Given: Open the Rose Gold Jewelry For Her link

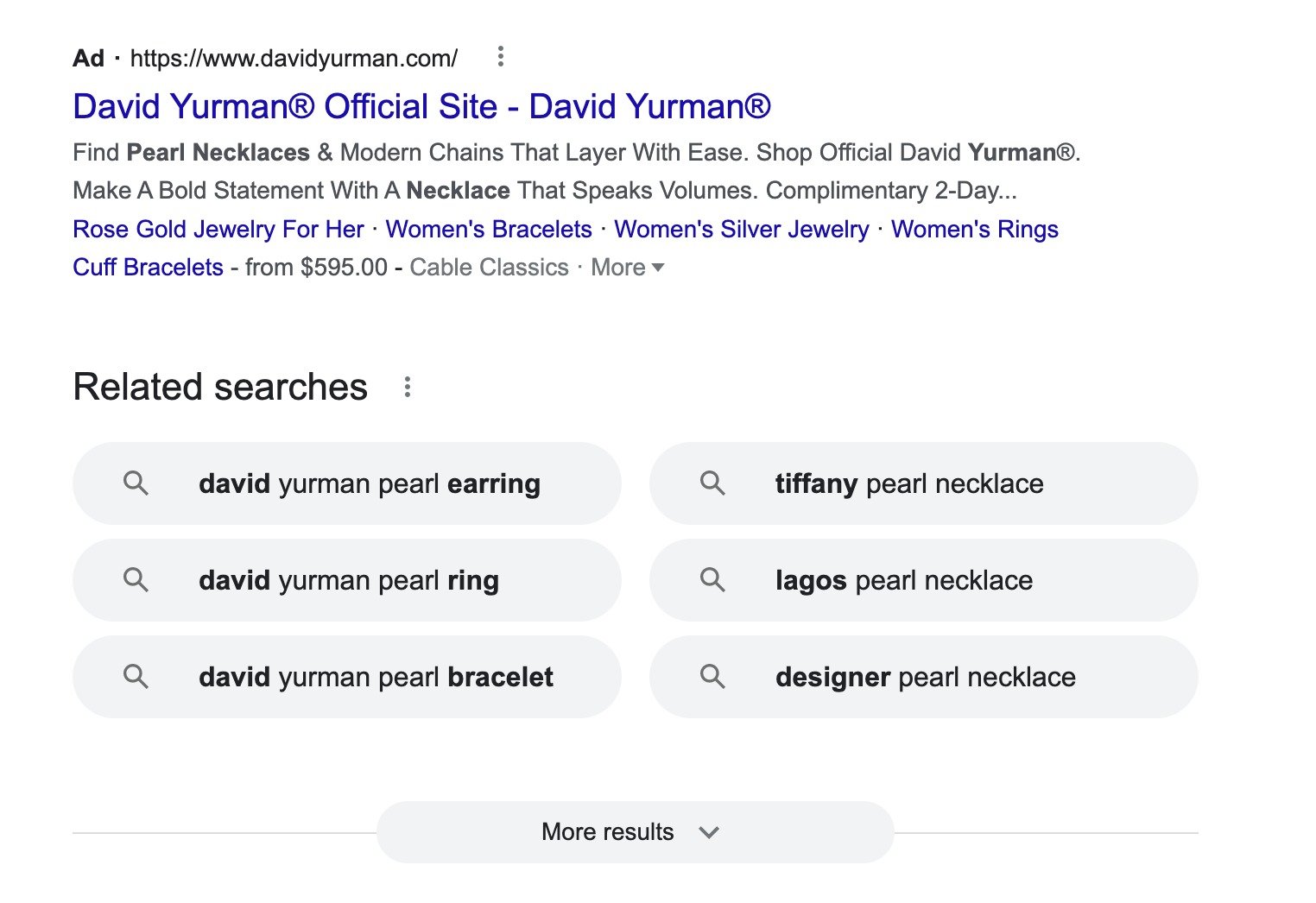Looking at the screenshot, I should click(x=217, y=230).
